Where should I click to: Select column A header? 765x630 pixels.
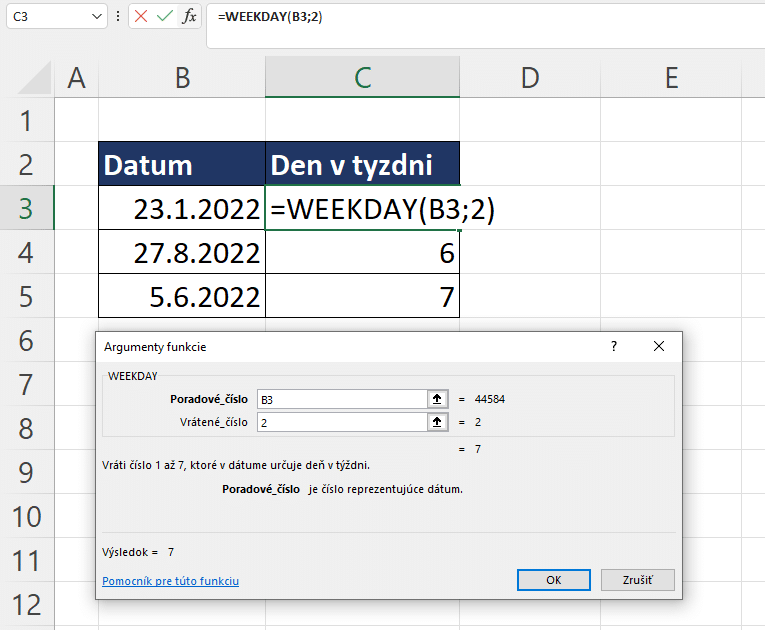(77, 78)
